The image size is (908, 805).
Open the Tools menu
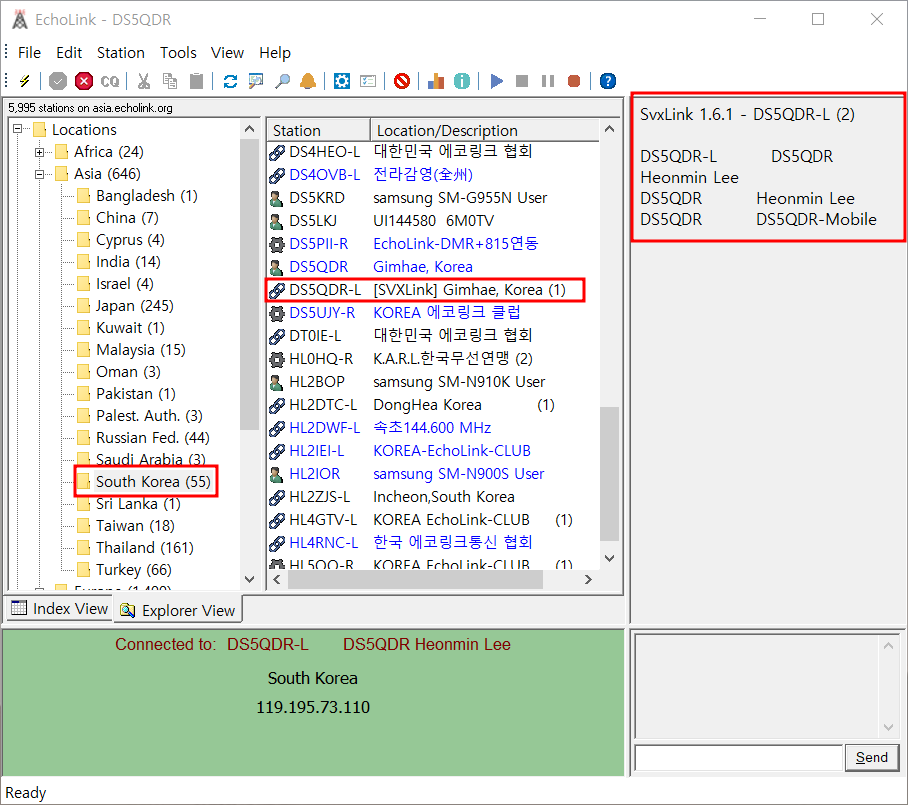(x=178, y=53)
